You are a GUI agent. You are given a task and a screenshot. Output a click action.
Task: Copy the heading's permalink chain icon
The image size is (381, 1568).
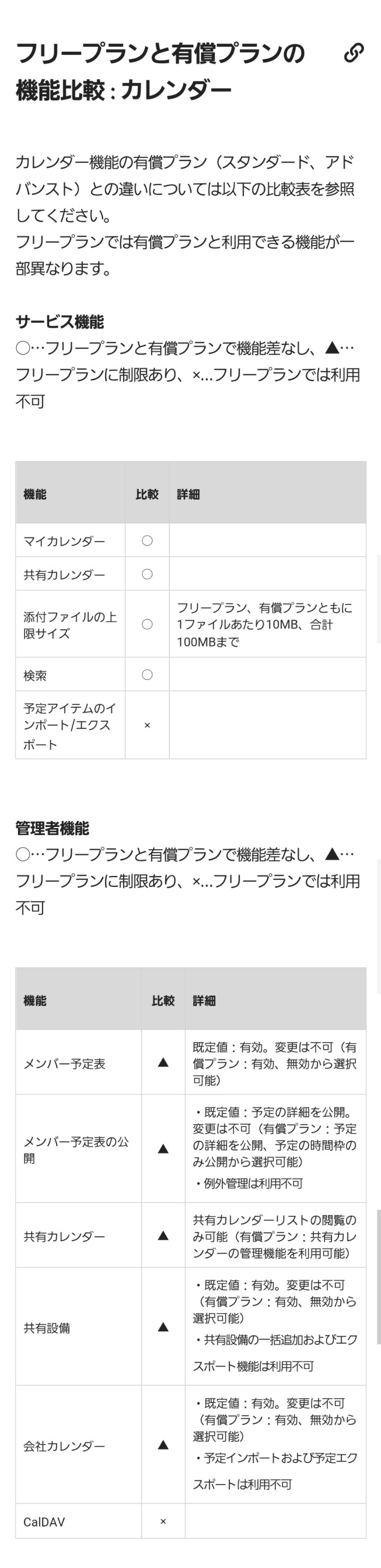[x=354, y=53]
